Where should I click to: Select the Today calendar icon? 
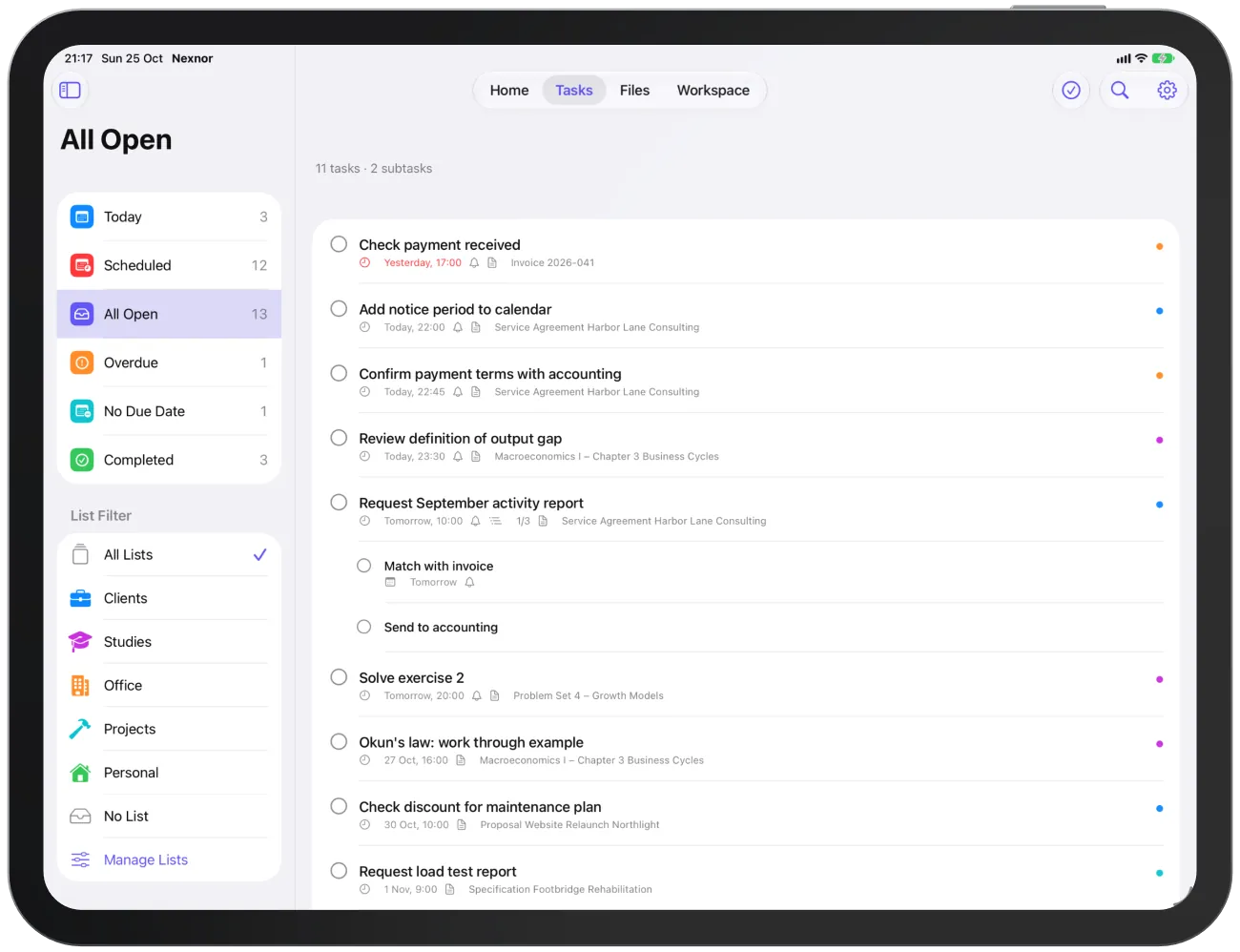point(82,217)
